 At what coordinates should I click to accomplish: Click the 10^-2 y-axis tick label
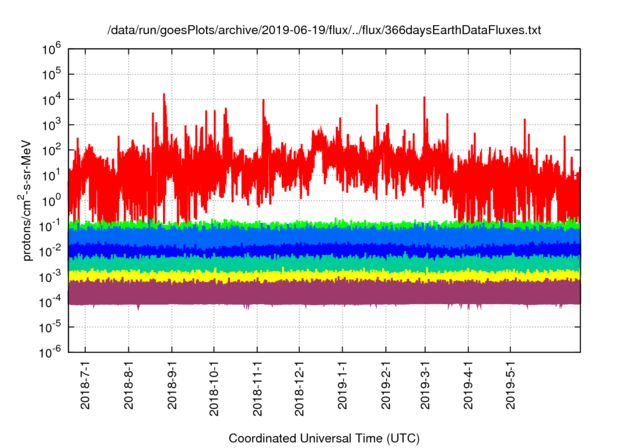coord(50,252)
